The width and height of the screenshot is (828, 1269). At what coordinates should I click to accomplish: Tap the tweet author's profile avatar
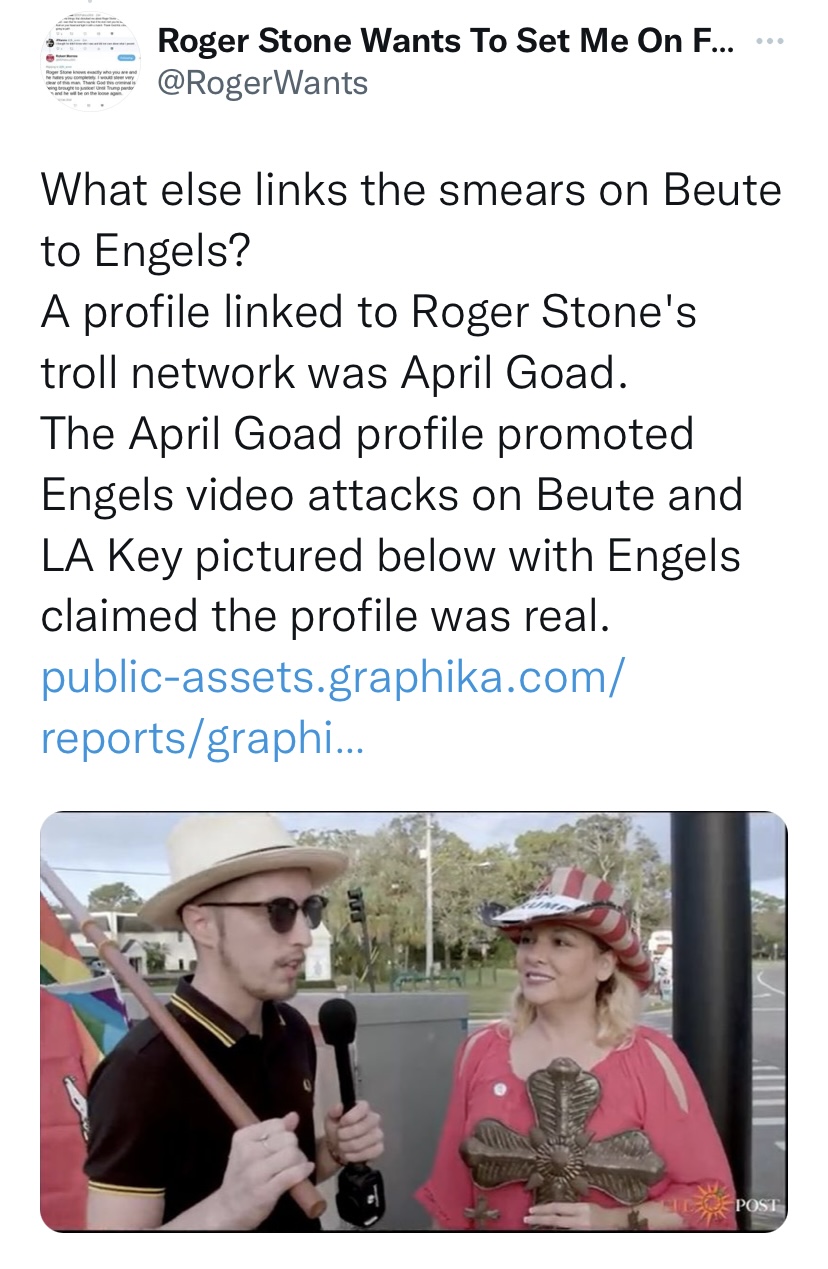coord(94,60)
